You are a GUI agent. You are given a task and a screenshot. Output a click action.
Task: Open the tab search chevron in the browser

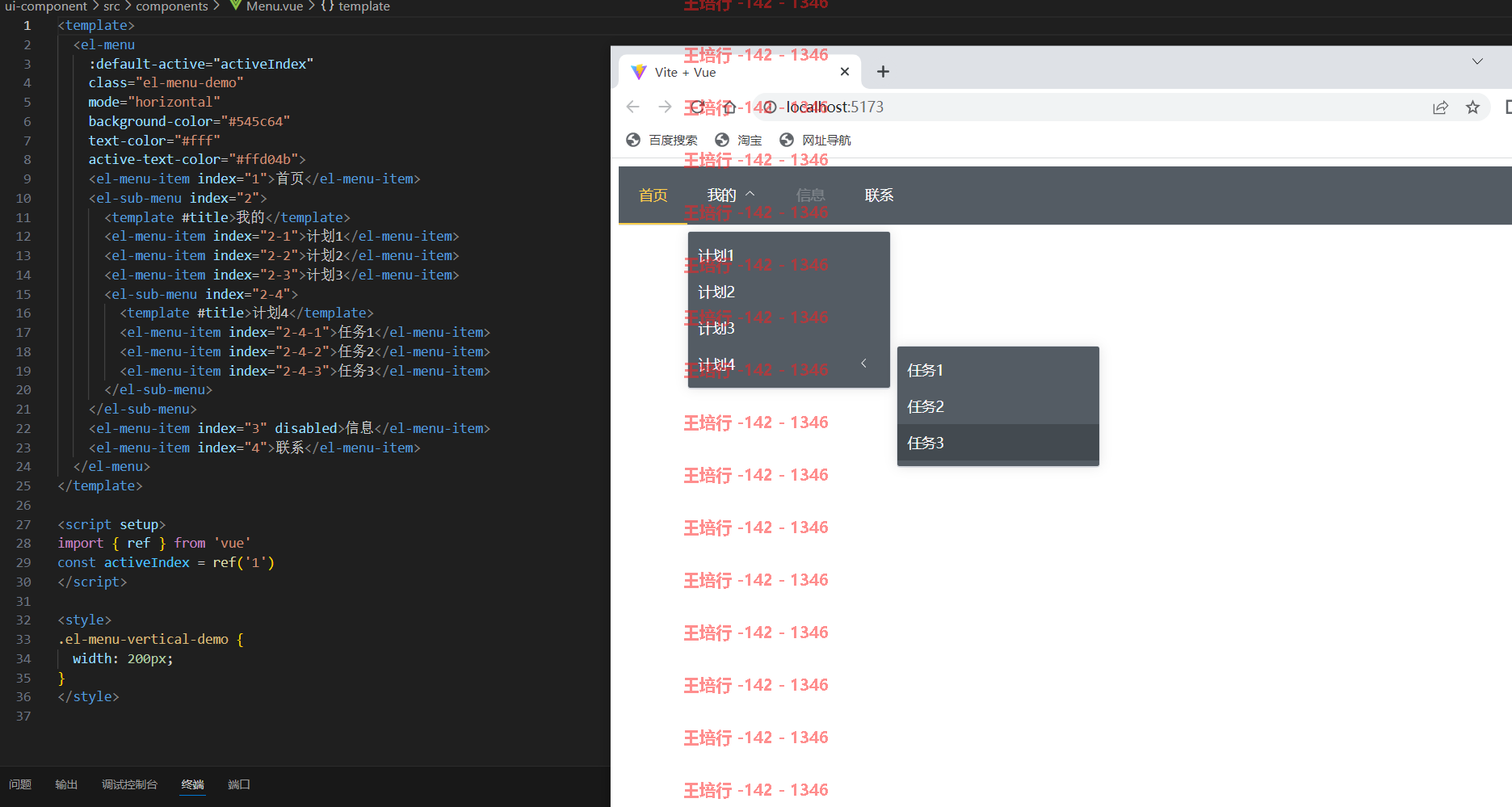coord(1477,61)
